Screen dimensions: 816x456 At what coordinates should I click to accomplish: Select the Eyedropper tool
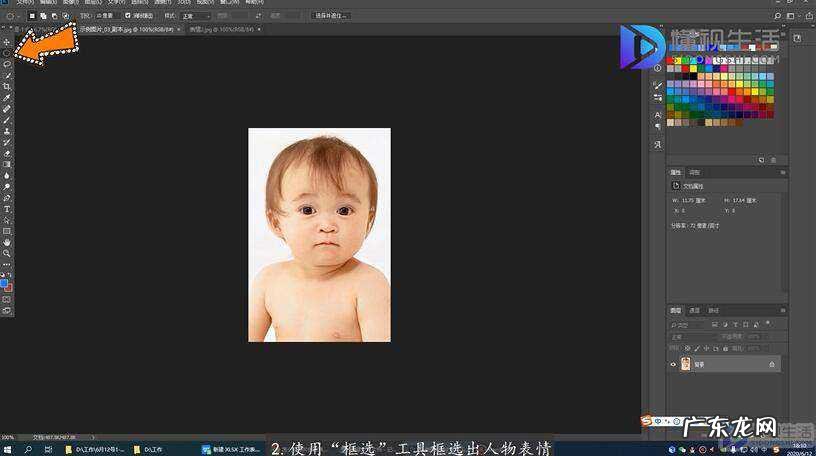7,97
